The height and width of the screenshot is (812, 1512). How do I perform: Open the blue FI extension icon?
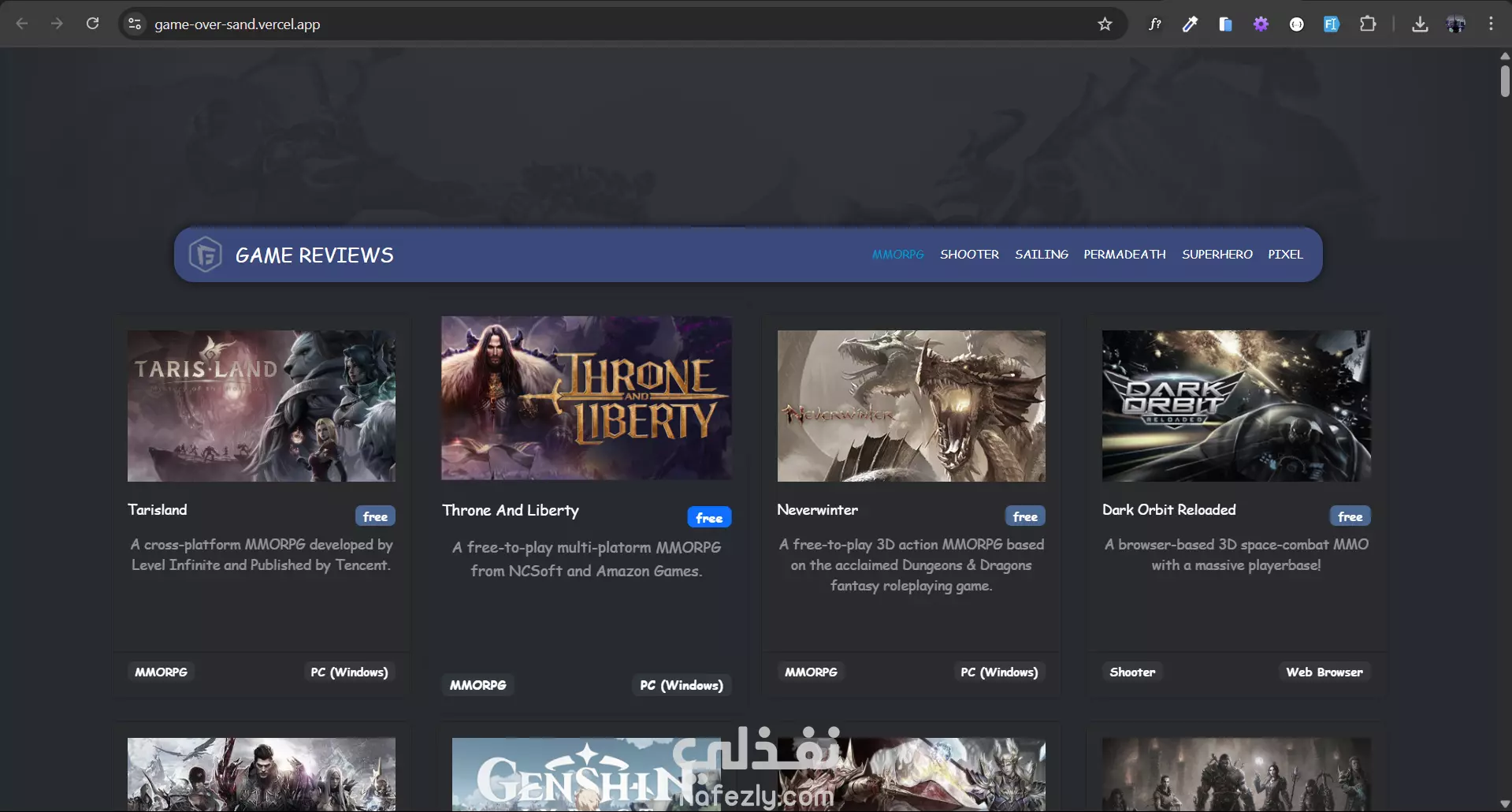click(1332, 24)
